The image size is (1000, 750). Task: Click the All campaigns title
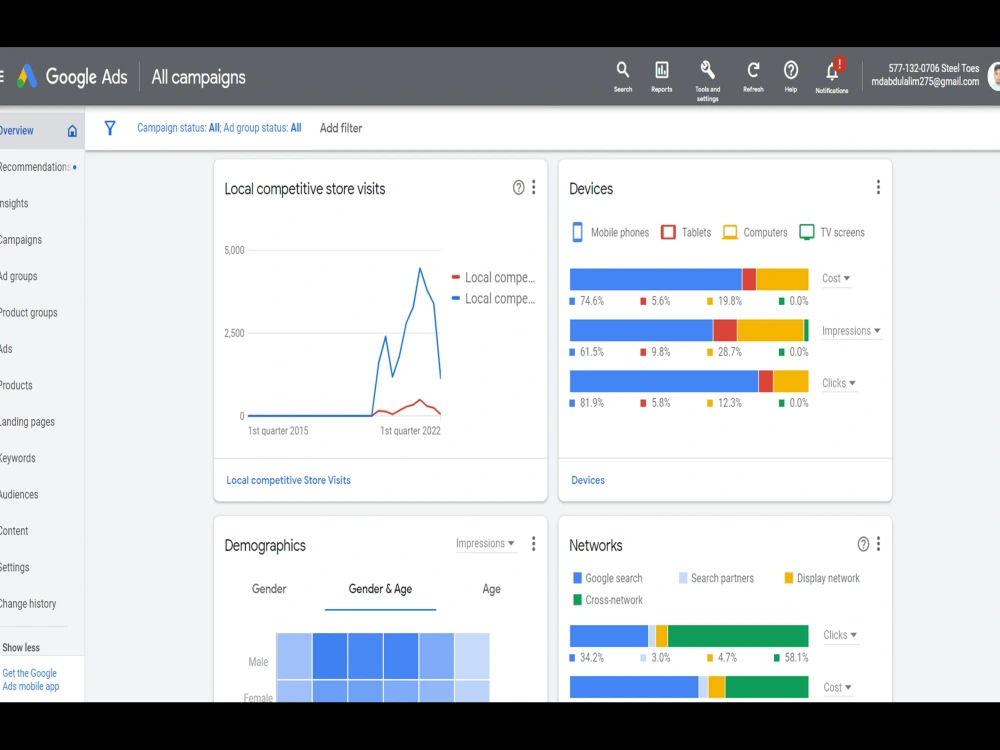[198, 77]
